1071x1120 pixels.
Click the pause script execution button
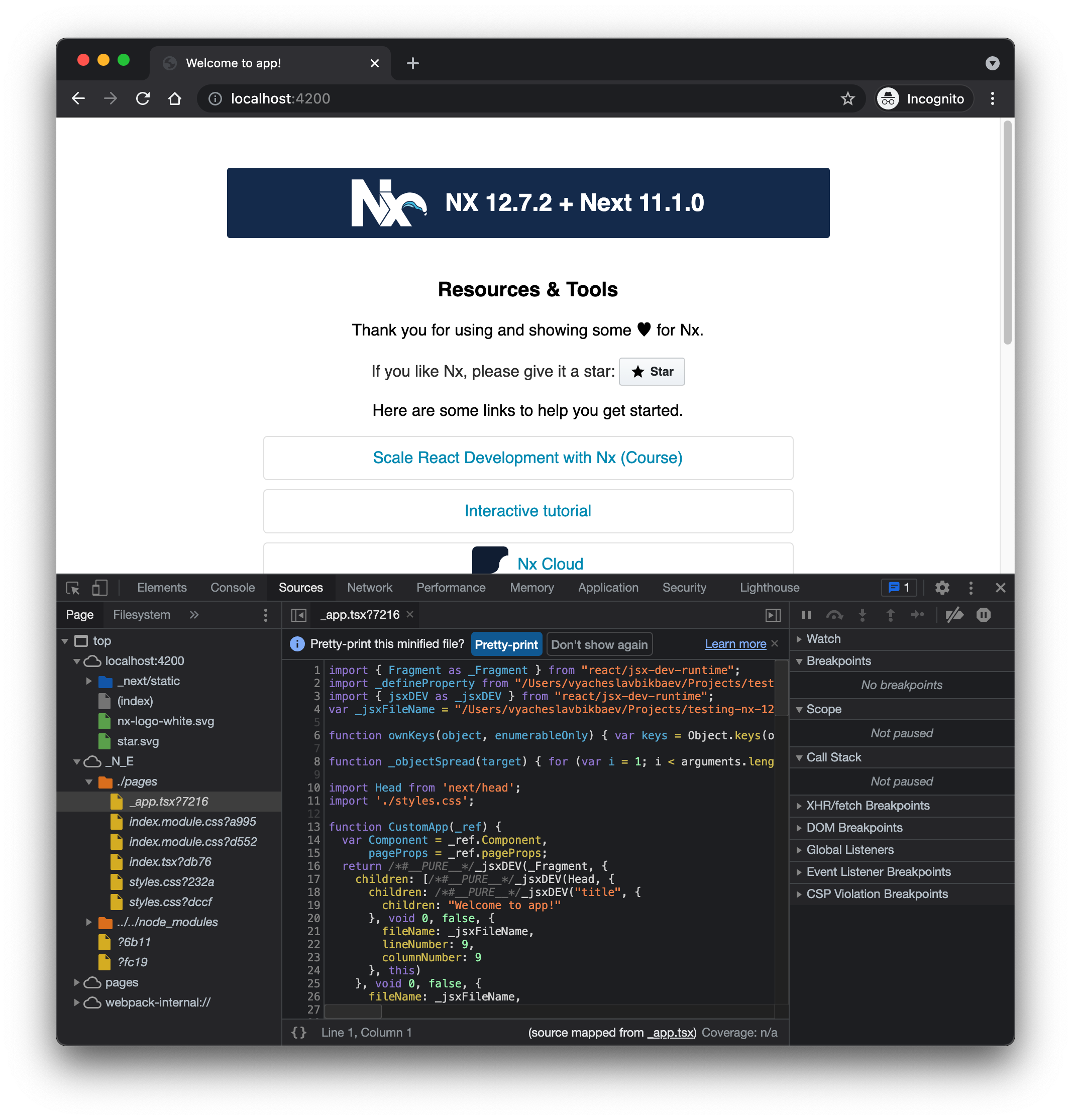(806, 615)
